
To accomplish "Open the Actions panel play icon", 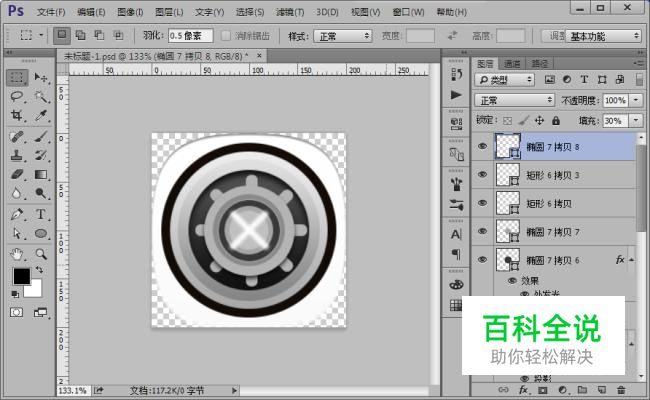I will 456,95.
